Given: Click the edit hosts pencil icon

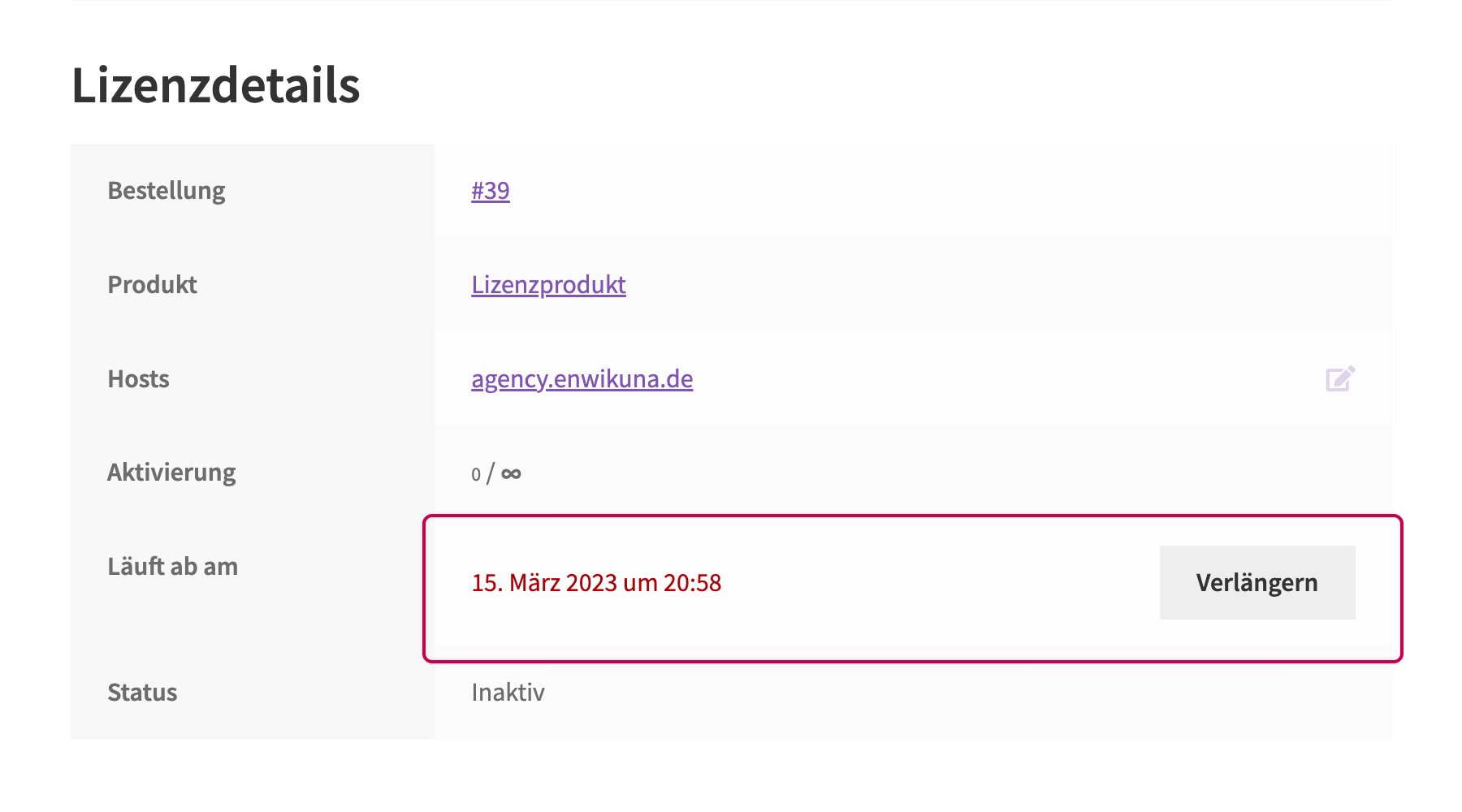Looking at the screenshot, I should tap(1340, 378).
